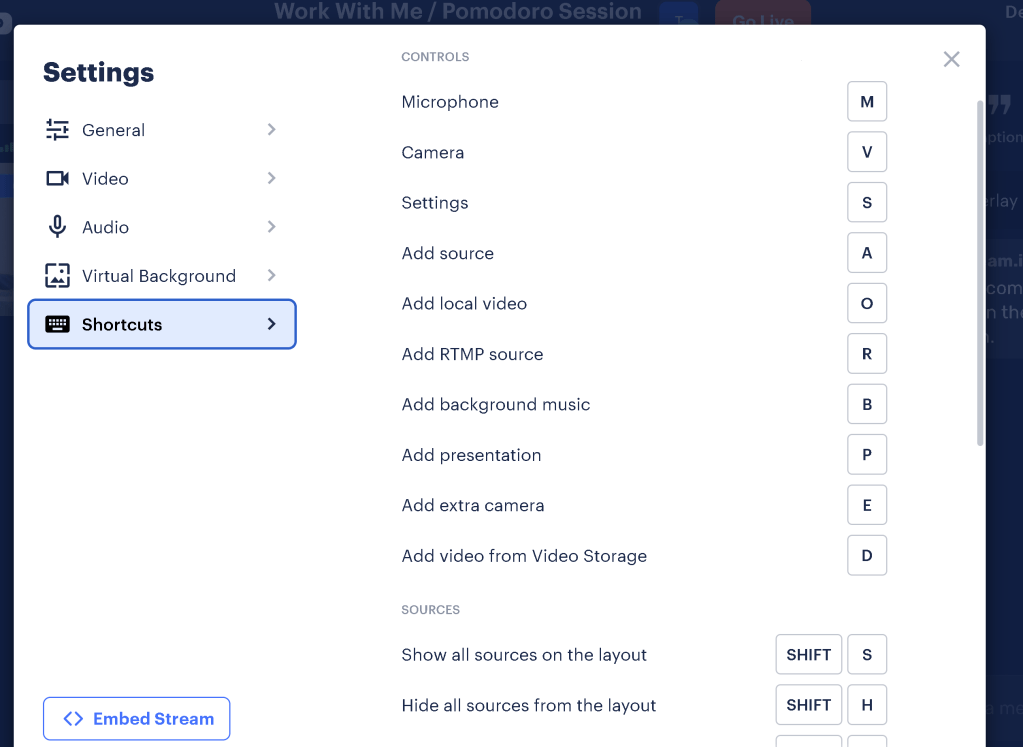The image size is (1023, 747).
Task: Click the Add extra camera label
Action: (x=472, y=505)
